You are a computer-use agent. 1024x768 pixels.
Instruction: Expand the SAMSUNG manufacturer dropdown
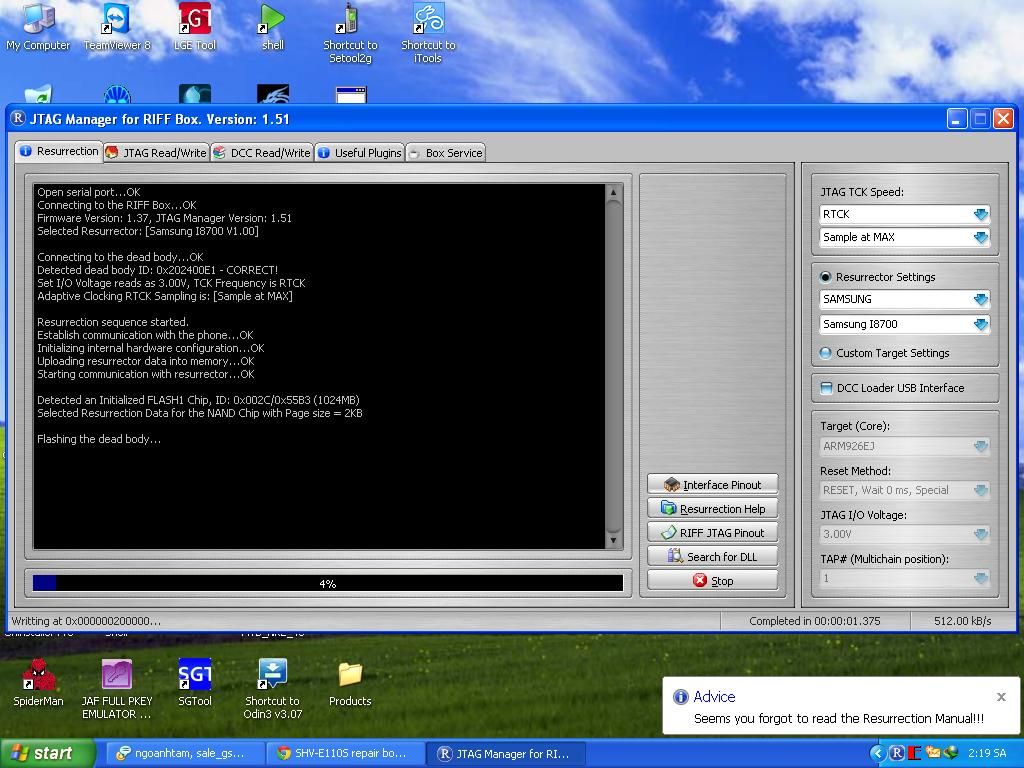coord(904,299)
